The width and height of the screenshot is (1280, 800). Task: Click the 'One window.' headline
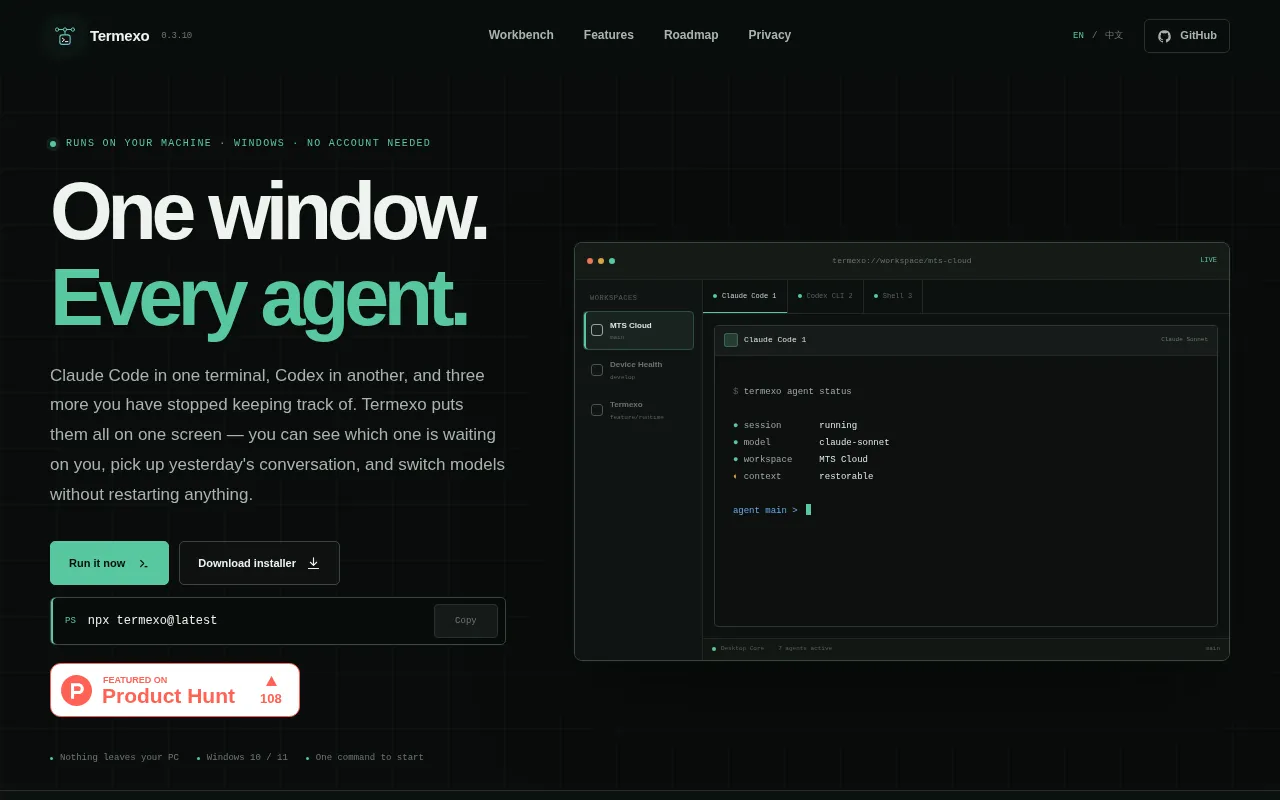click(269, 211)
